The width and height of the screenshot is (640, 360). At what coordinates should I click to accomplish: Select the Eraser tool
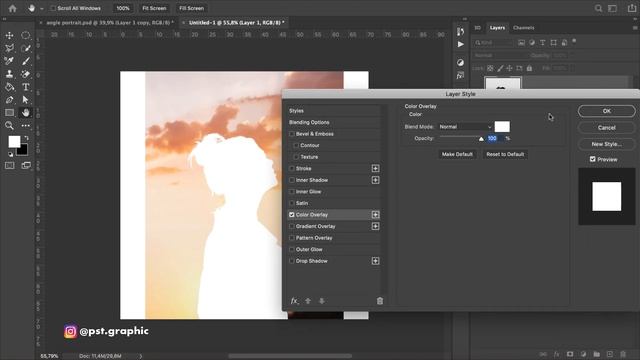25,74
